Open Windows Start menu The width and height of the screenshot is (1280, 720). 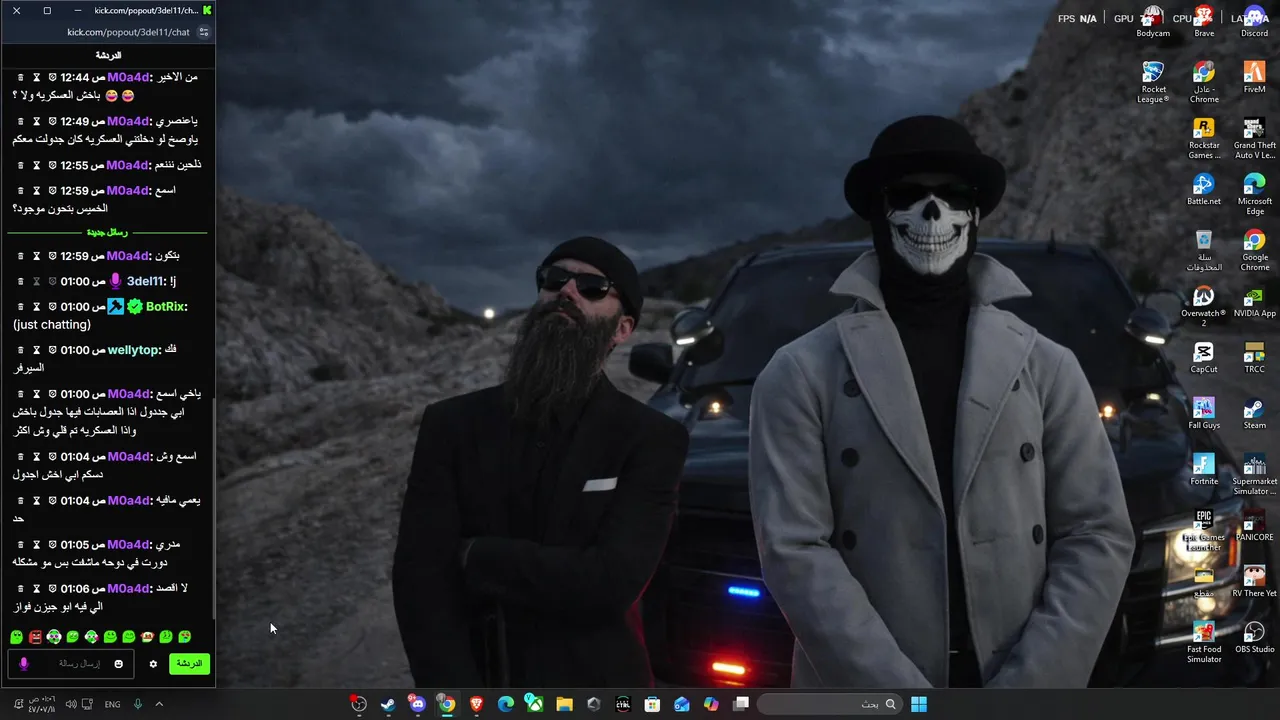pyautogui.click(x=918, y=704)
